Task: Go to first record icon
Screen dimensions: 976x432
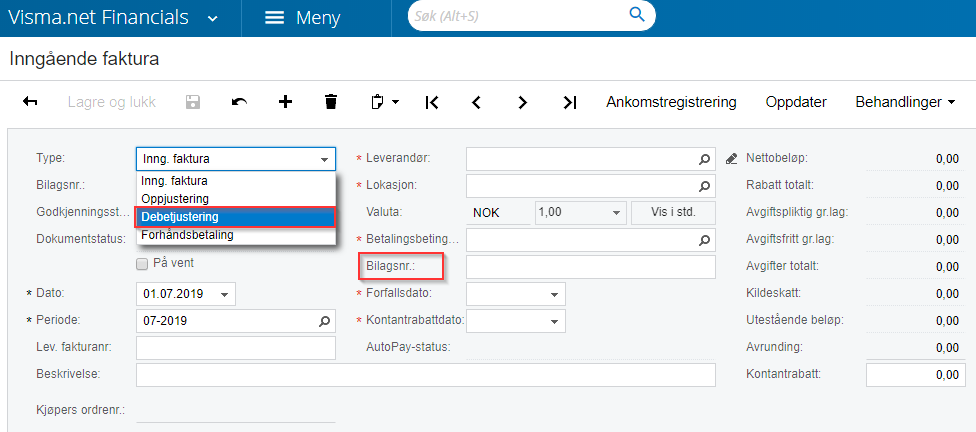Action: (432, 102)
